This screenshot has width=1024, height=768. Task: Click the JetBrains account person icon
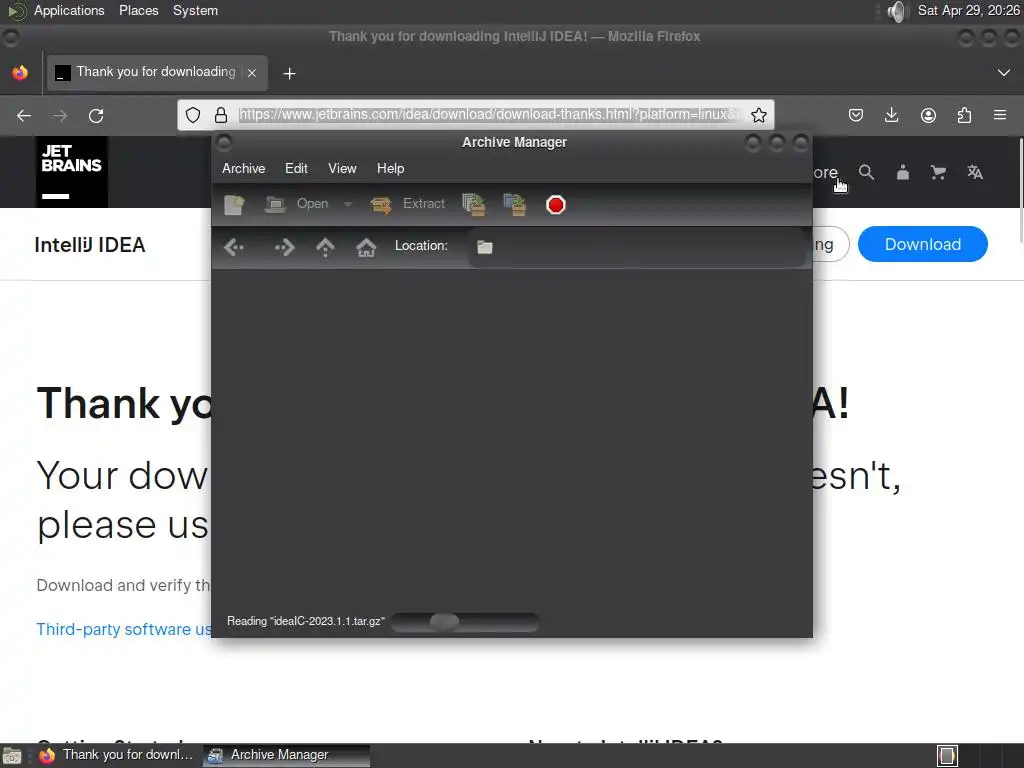tap(903, 172)
